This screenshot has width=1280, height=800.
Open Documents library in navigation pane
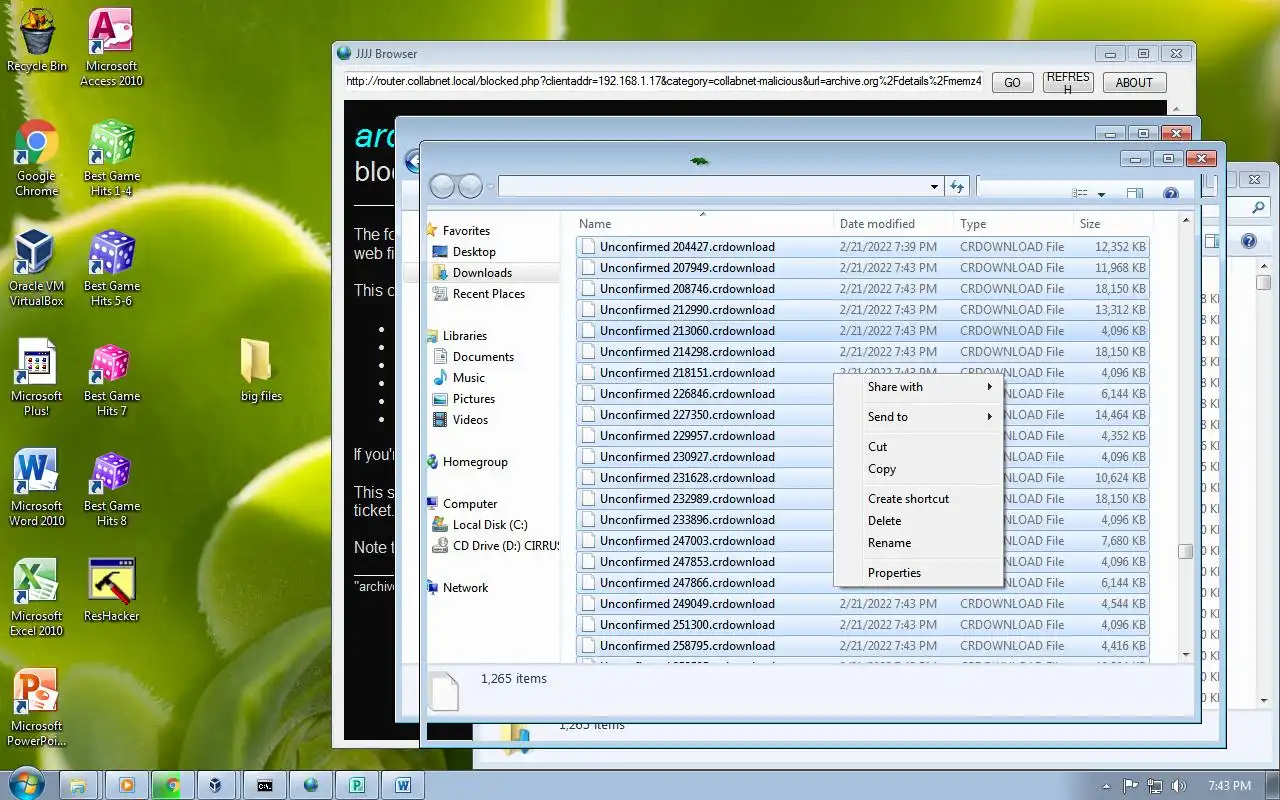483,357
